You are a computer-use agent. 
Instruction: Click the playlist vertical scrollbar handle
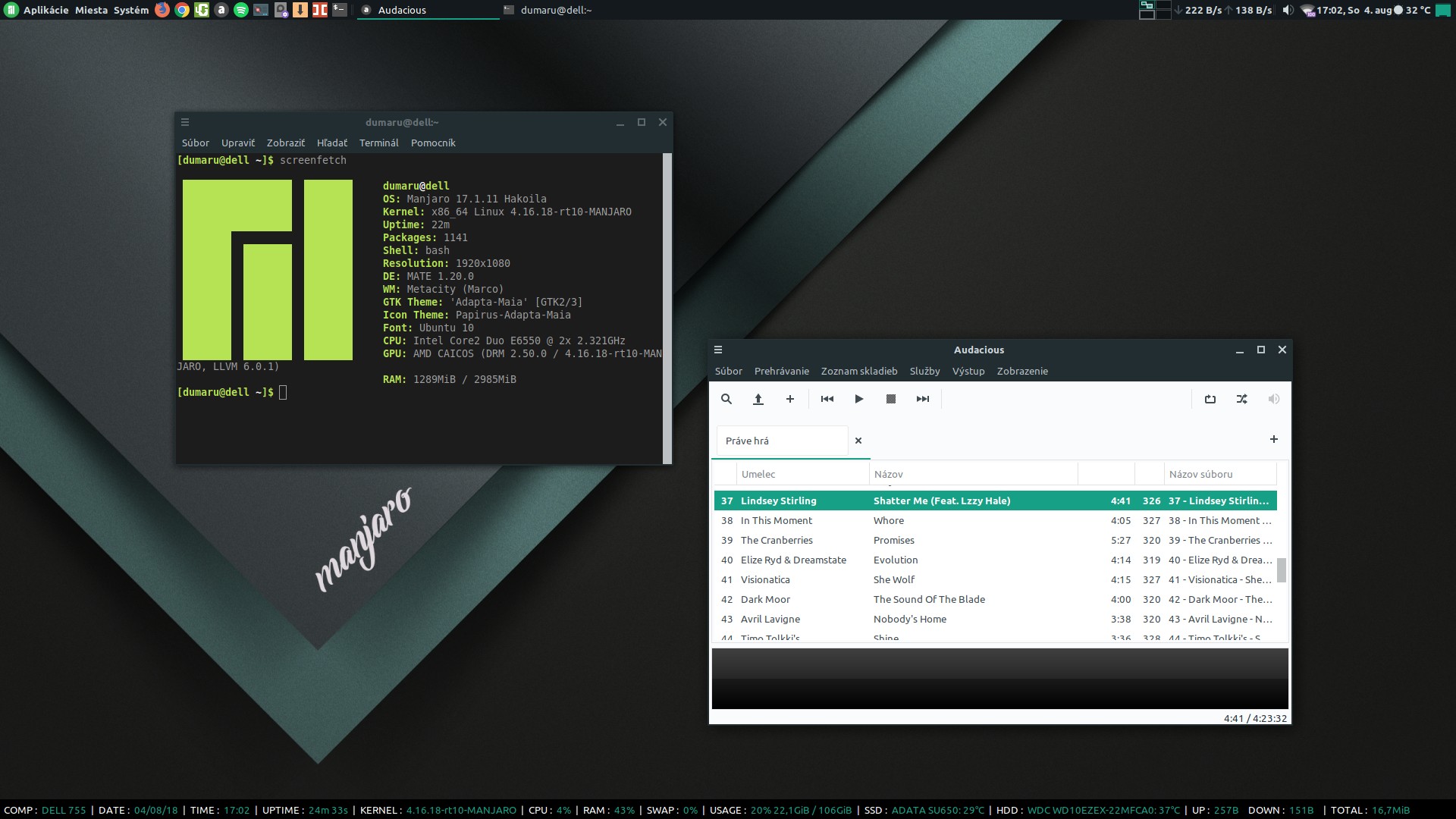coord(1281,570)
